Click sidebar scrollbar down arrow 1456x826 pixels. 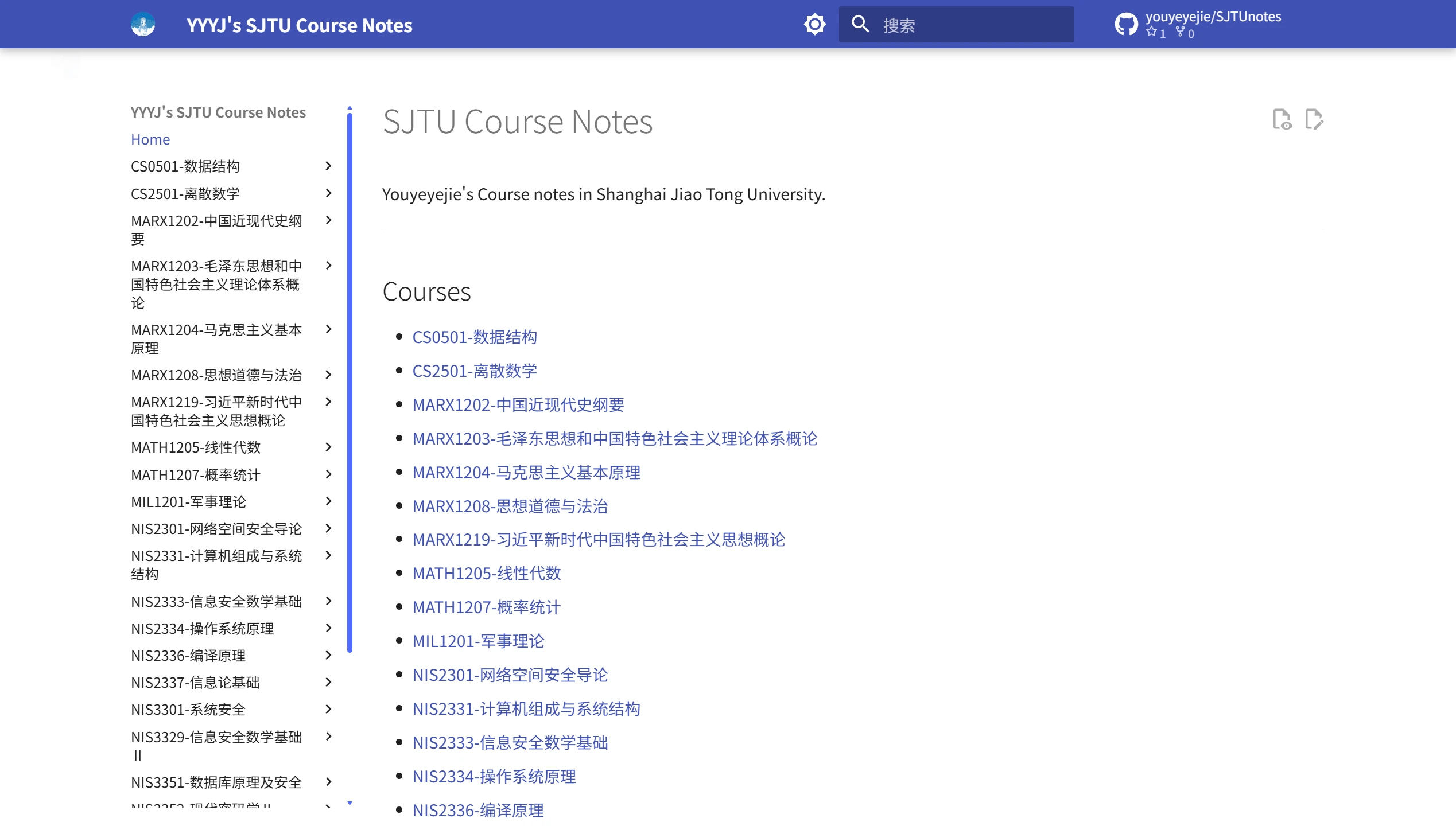pos(350,803)
